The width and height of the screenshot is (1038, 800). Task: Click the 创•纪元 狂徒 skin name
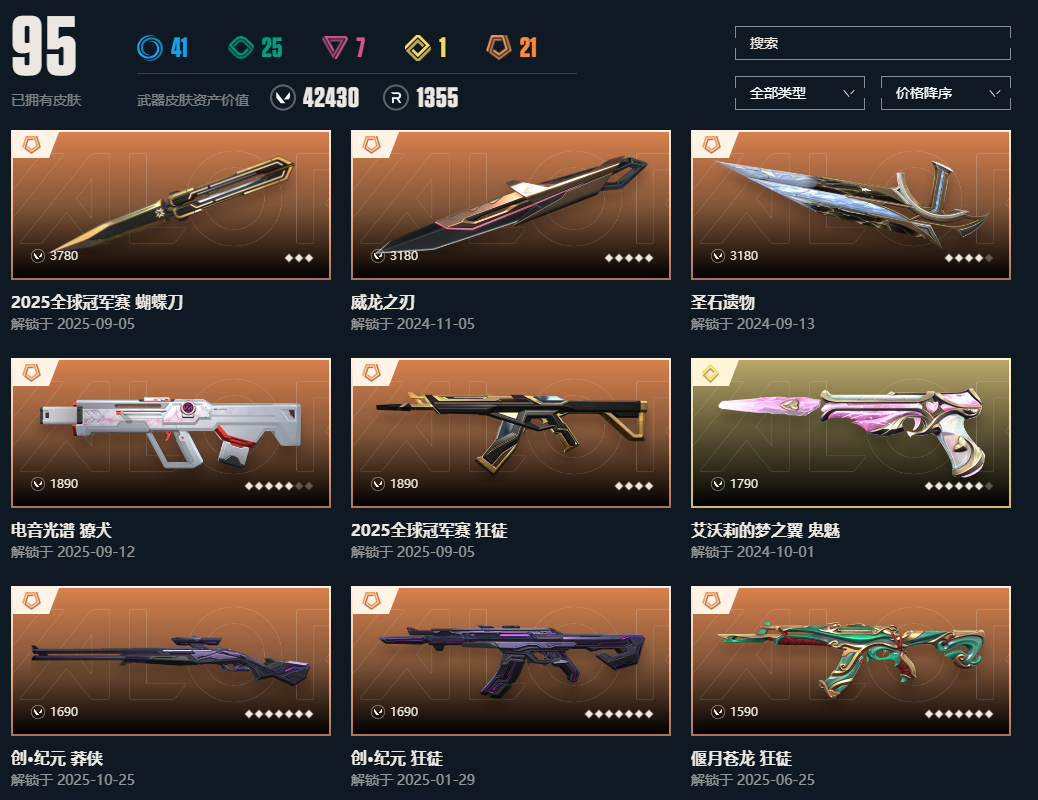coord(397,758)
